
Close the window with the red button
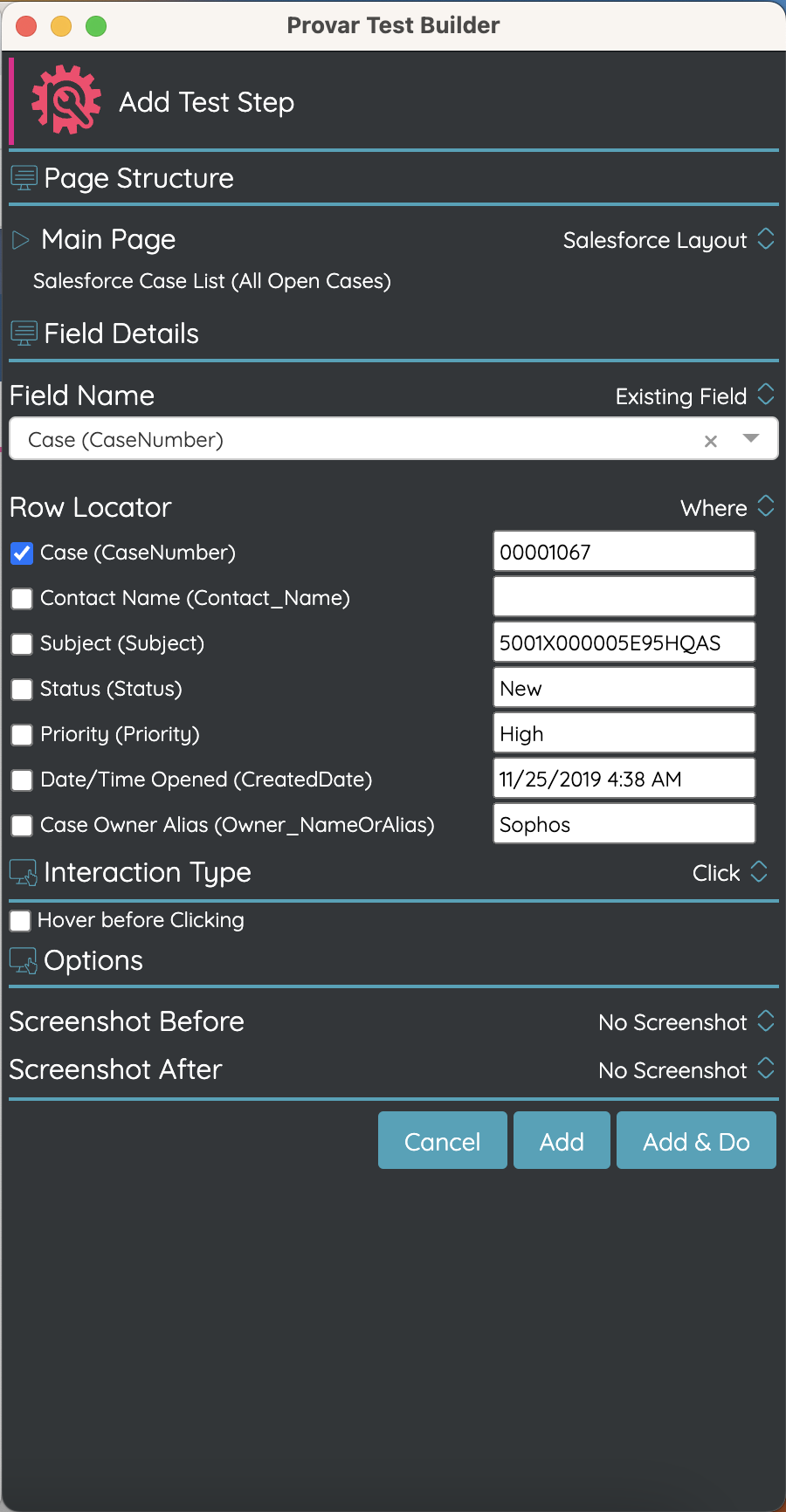pyautogui.click(x=26, y=26)
